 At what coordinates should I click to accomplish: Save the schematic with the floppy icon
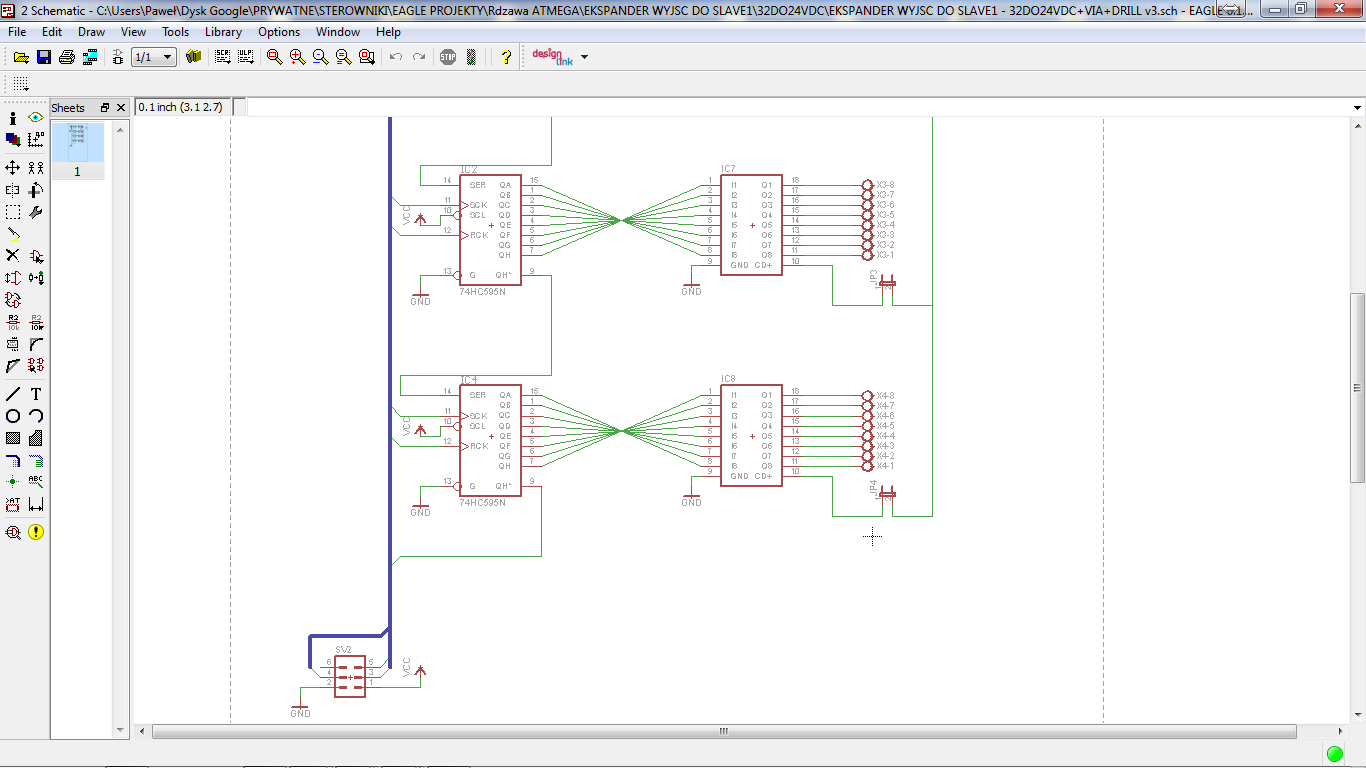[44, 57]
